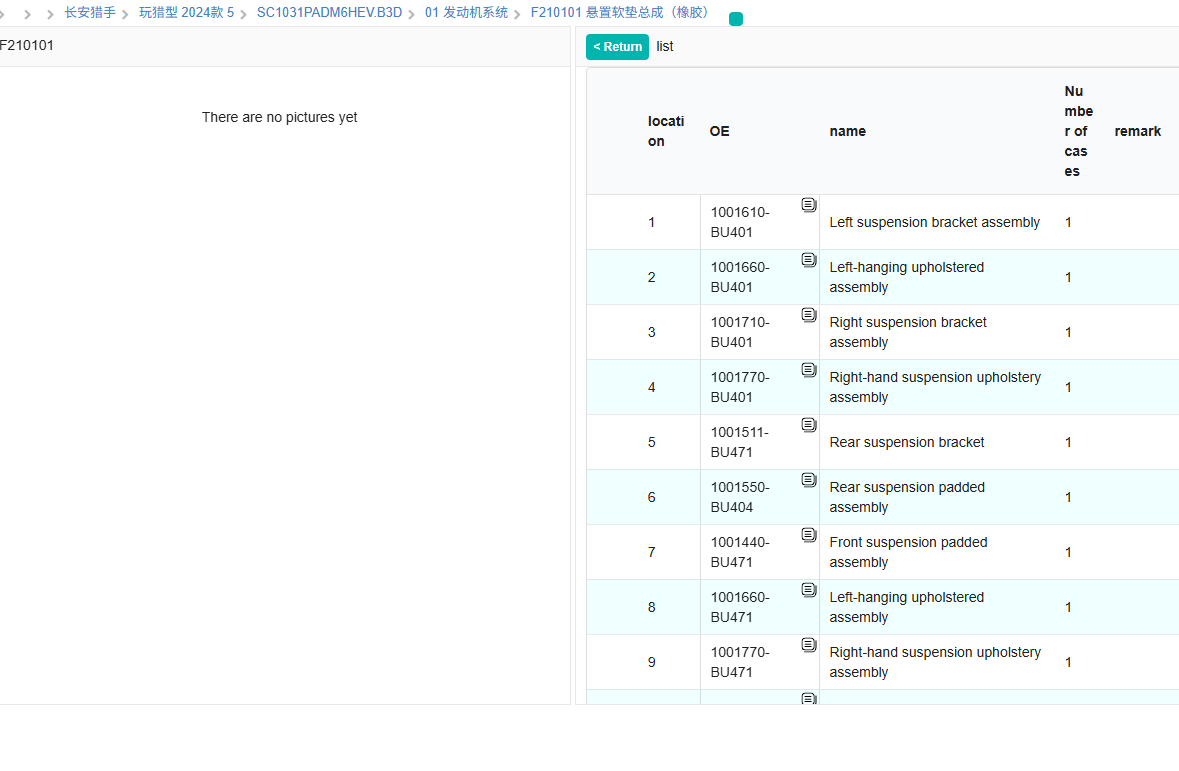The height and width of the screenshot is (771, 1179).
Task: Open SC1031PADM6HEV.B3D breadcrumb link
Action: coord(329,13)
